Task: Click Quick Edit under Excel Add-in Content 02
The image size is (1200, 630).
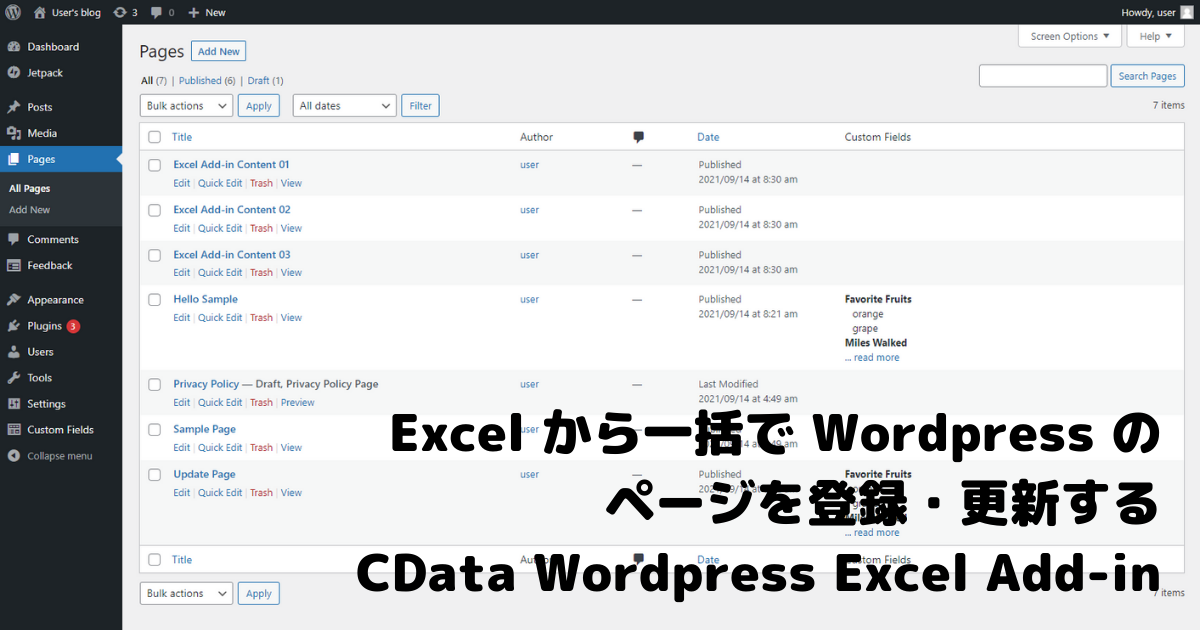Action: pos(220,228)
